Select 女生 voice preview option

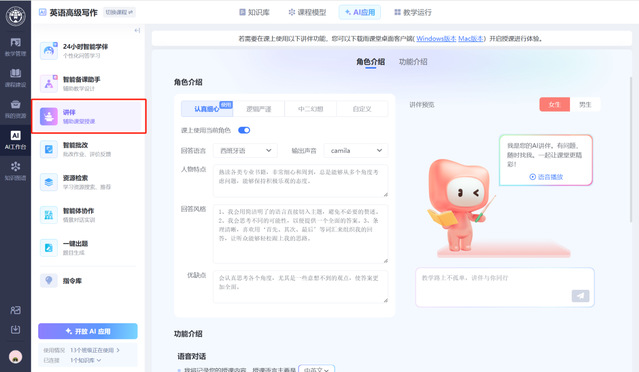tap(554, 105)
